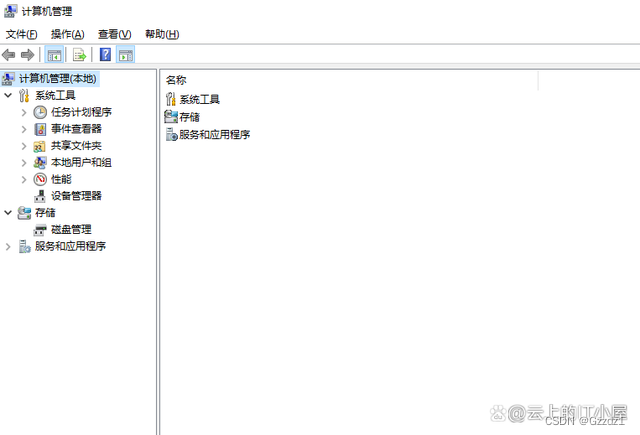The height and width of the screenshot is (435, 640).
Task: Click the 性能 gauge icon
Action: tap(40, 179)
